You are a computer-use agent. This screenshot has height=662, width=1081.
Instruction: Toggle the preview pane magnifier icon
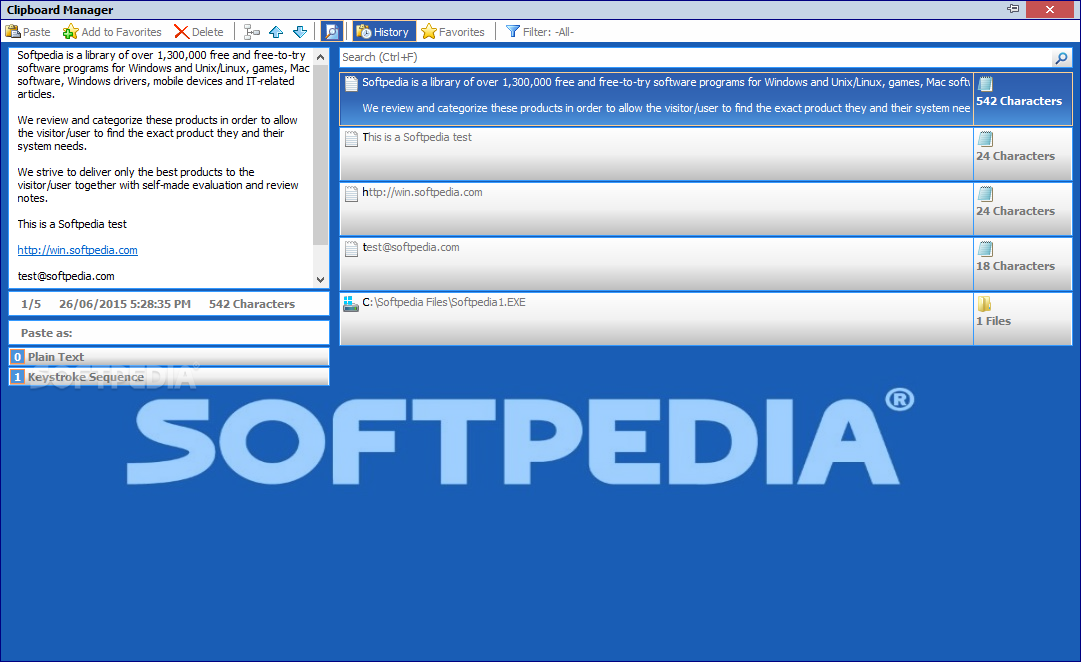332,32
